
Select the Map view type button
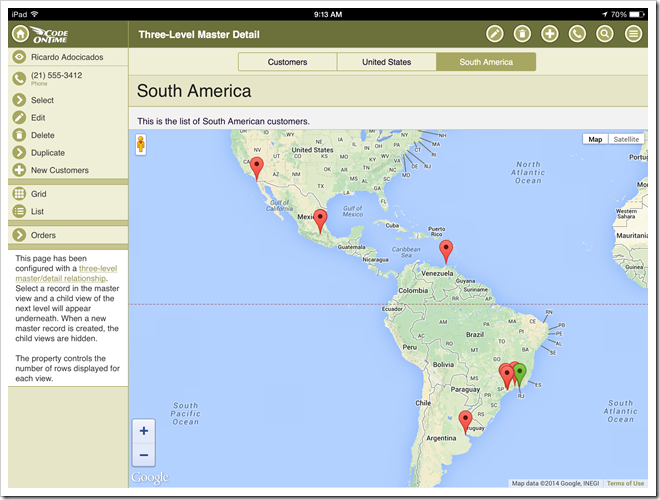click(595, 139)
